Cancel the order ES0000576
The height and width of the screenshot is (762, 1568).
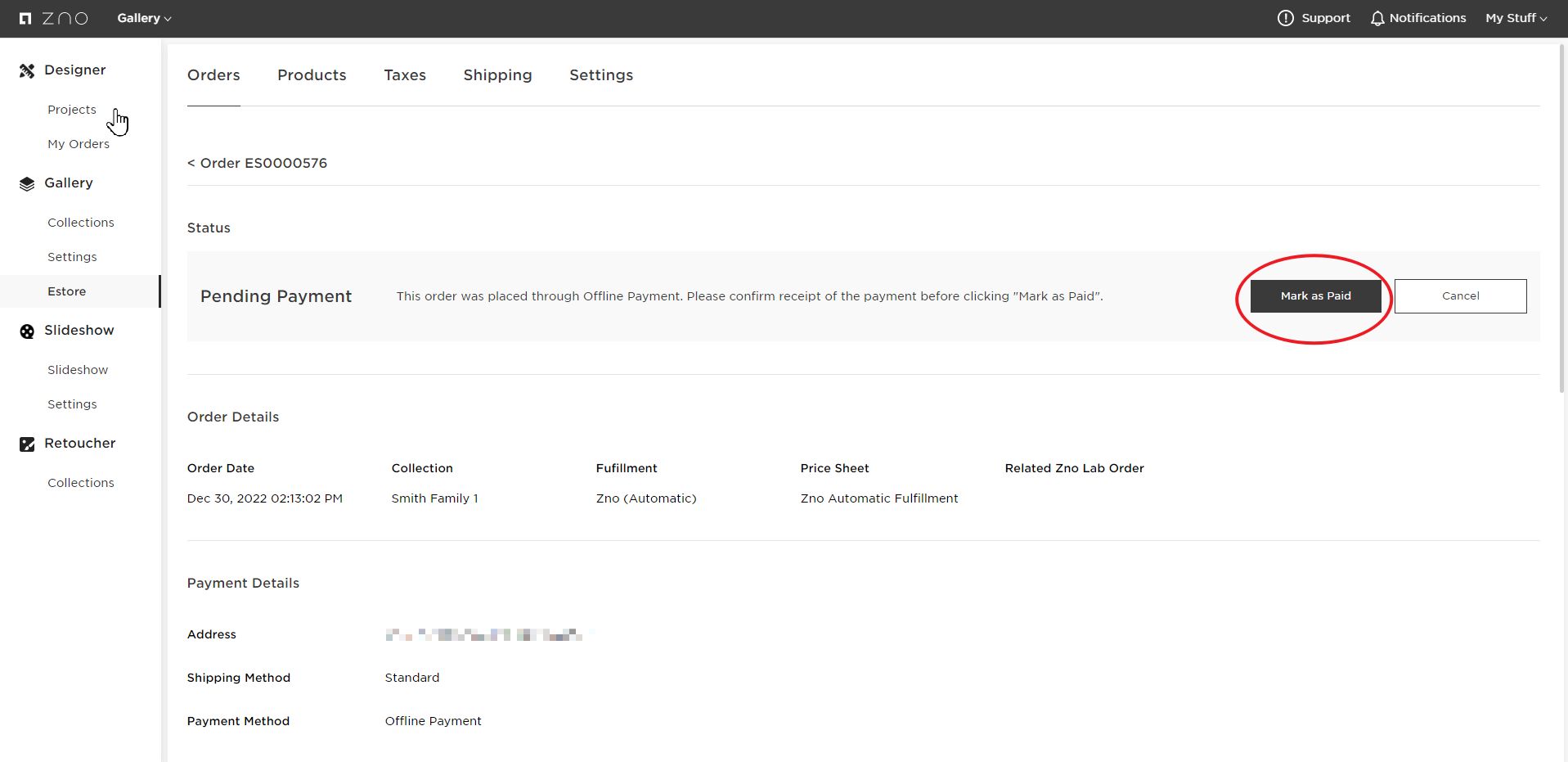1461,295
